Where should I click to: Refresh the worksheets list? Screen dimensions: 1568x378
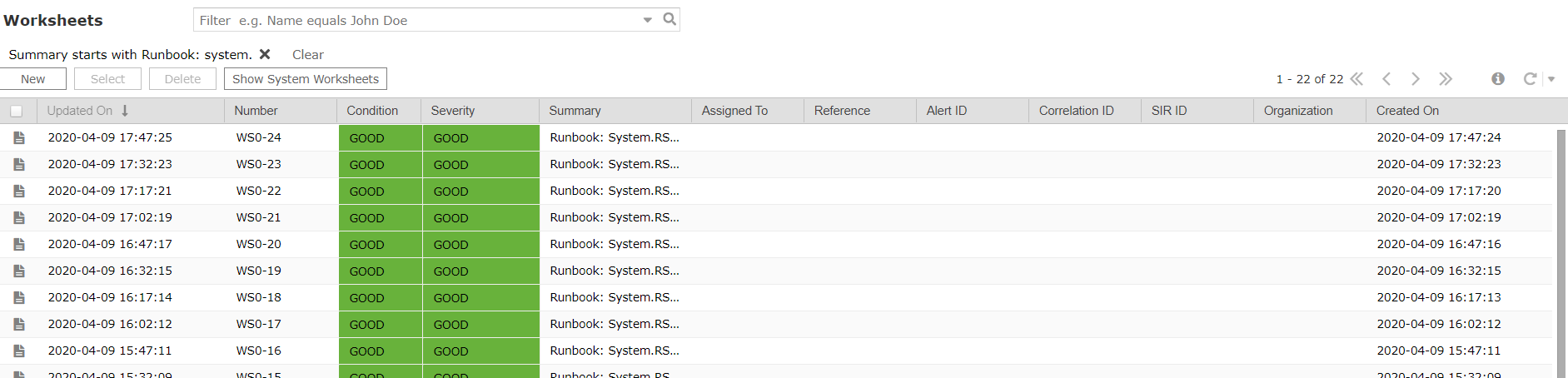1530,79
